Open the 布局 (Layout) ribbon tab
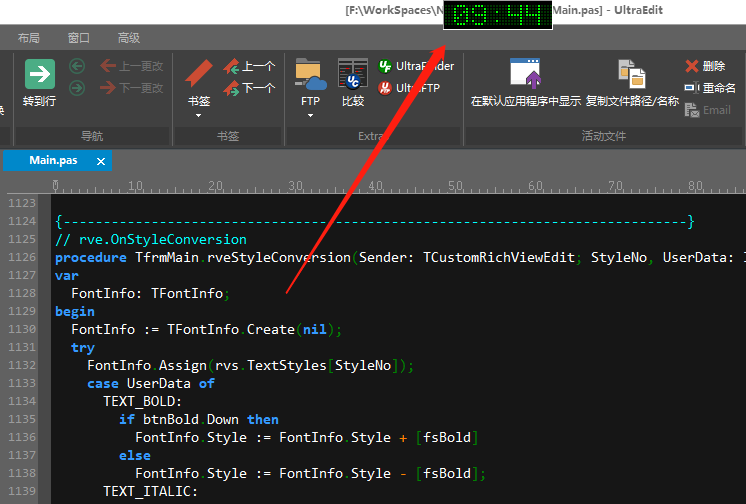The image size is (746, 504). 29,38
